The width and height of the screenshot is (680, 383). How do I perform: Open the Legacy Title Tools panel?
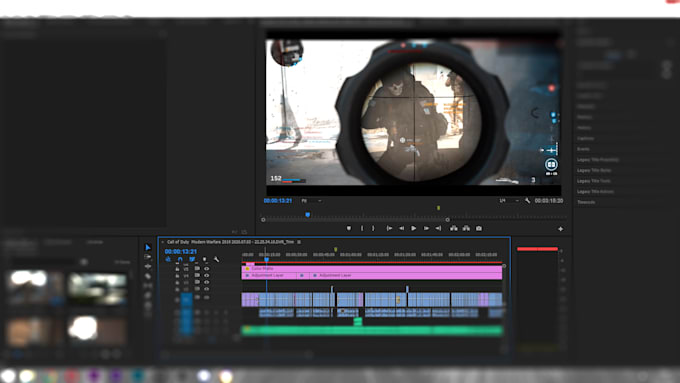(x=593, y=181)
